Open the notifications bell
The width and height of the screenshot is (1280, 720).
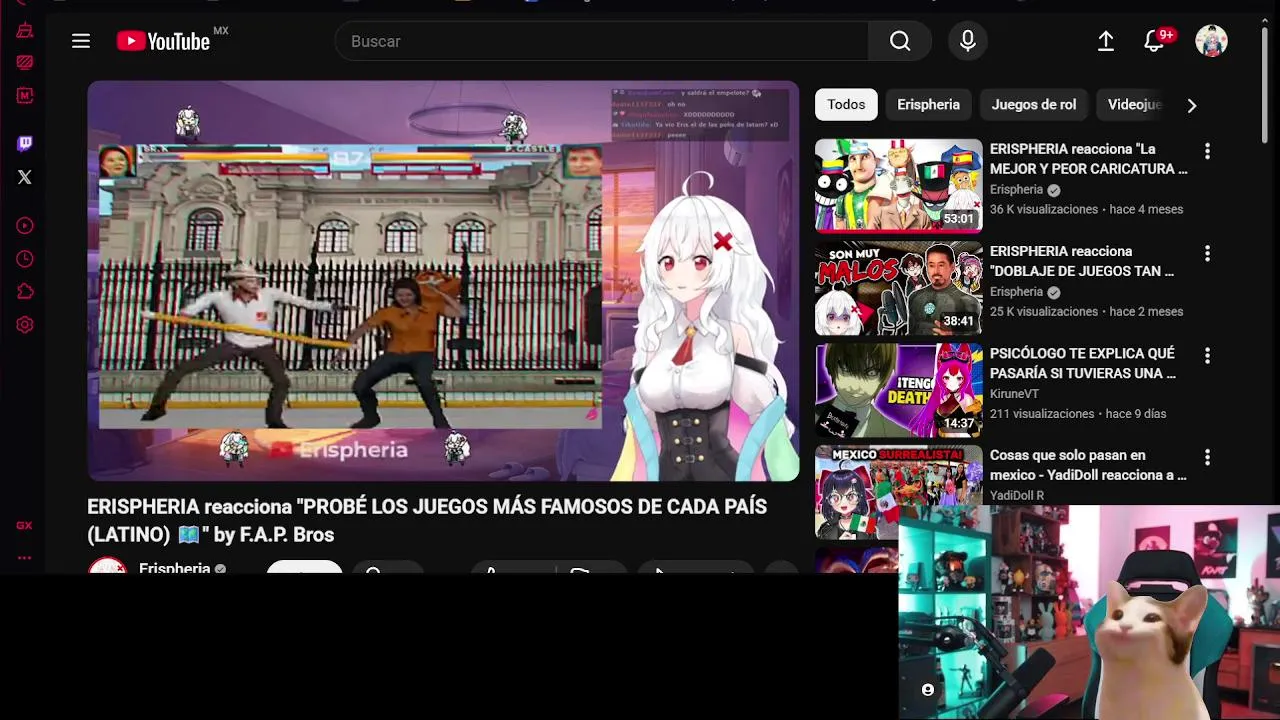(1155, 41)
